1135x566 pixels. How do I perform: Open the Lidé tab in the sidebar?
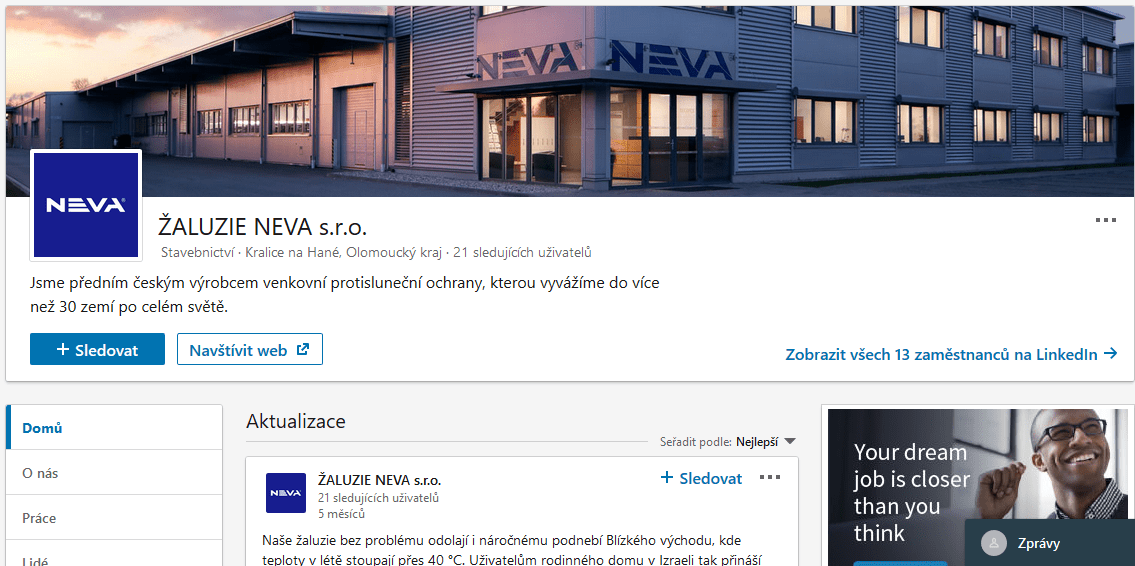point(114,556)
